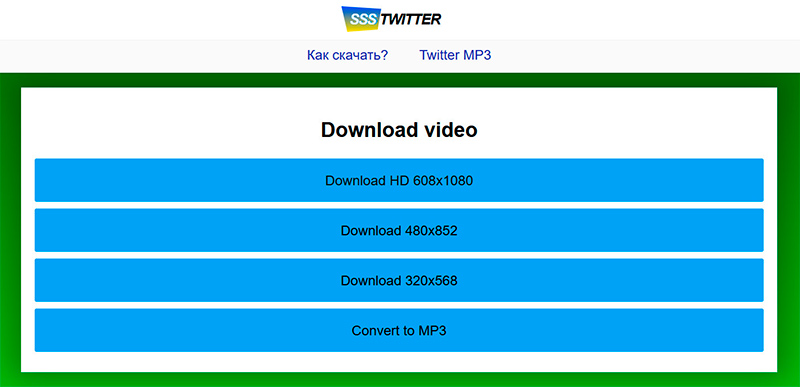Convert the video to MP3
800x387 pixels.
click(x=399, y=330)
